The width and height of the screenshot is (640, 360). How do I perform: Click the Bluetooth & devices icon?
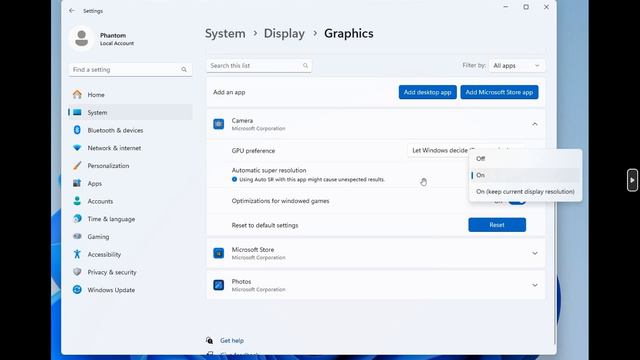coord(77,130)
